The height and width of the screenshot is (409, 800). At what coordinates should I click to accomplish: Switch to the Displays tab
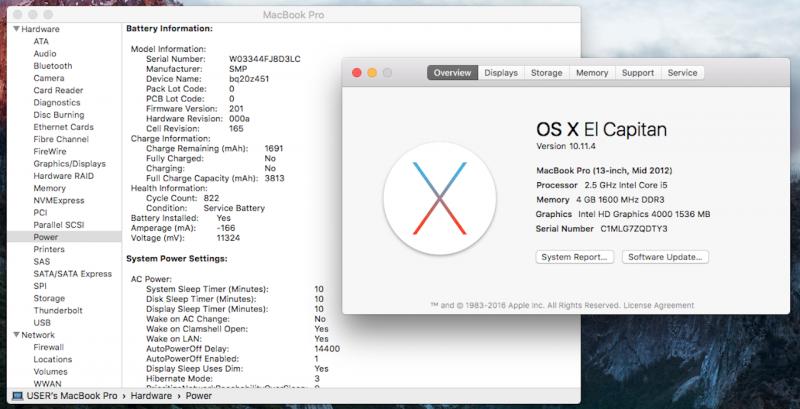[501, 73]
